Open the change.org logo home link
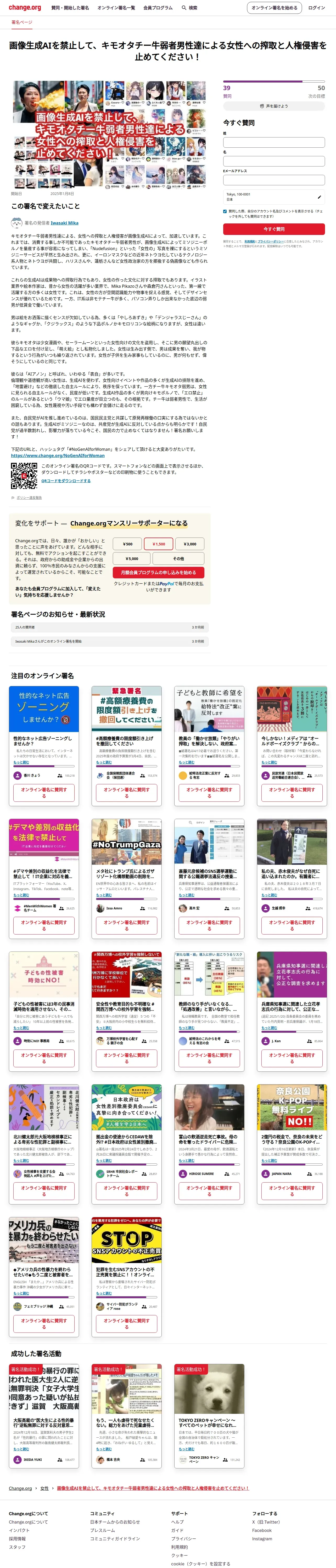 coord(25,8)
